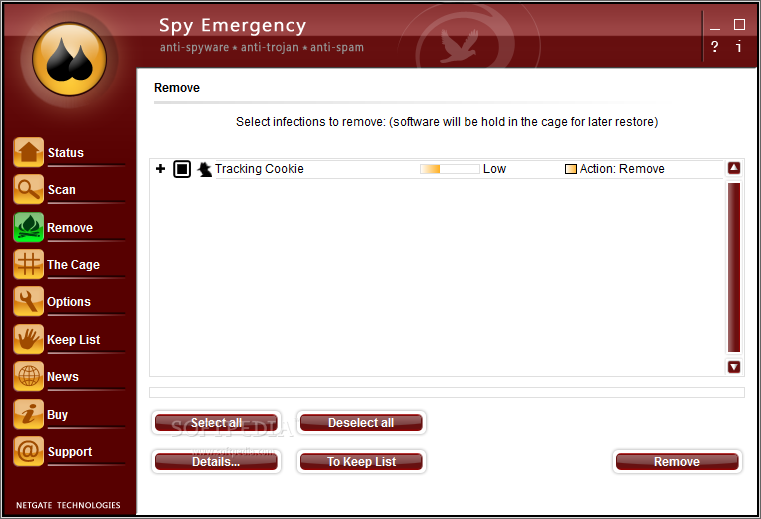
Task: Click the 'Low' threat level text
Action: [x=495, y=169]
